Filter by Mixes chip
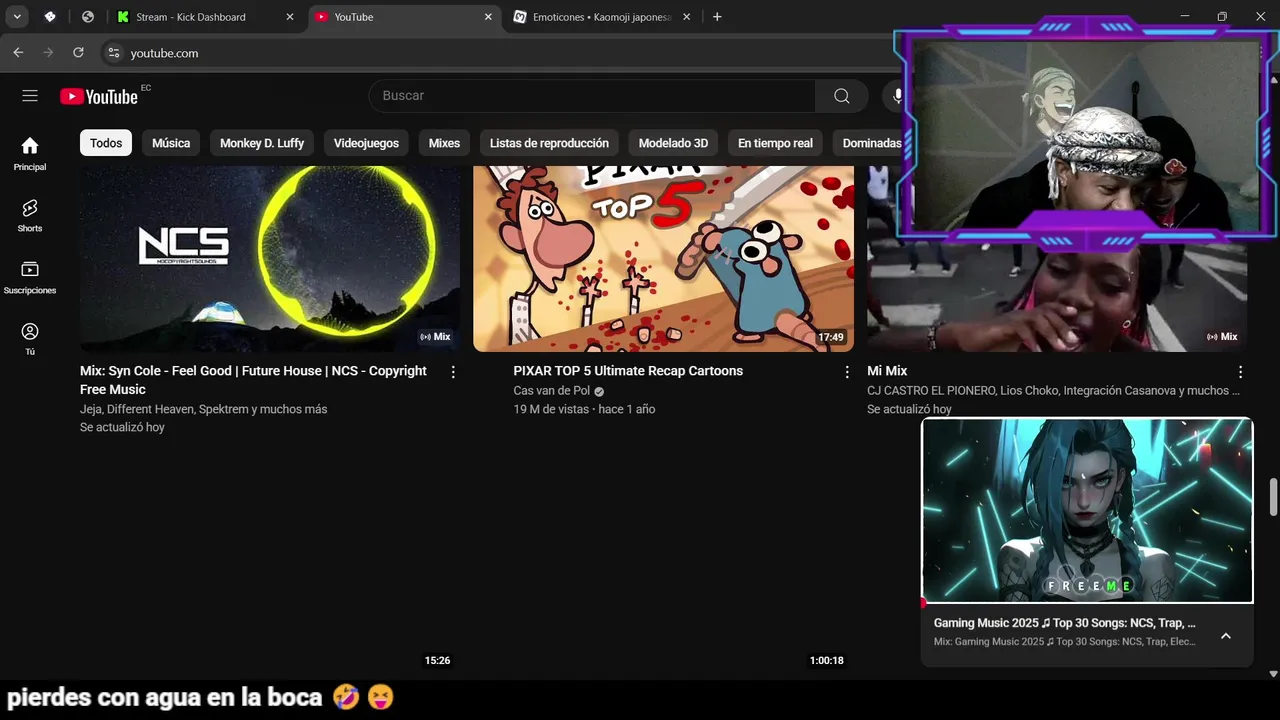 [x=444, y=143]
